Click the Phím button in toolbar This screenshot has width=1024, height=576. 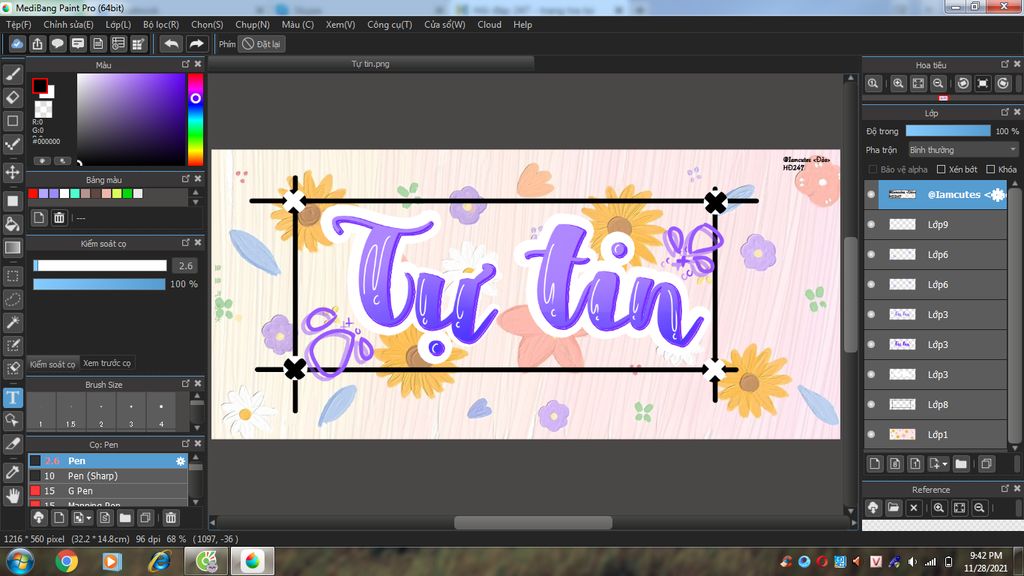click(227, 44)
